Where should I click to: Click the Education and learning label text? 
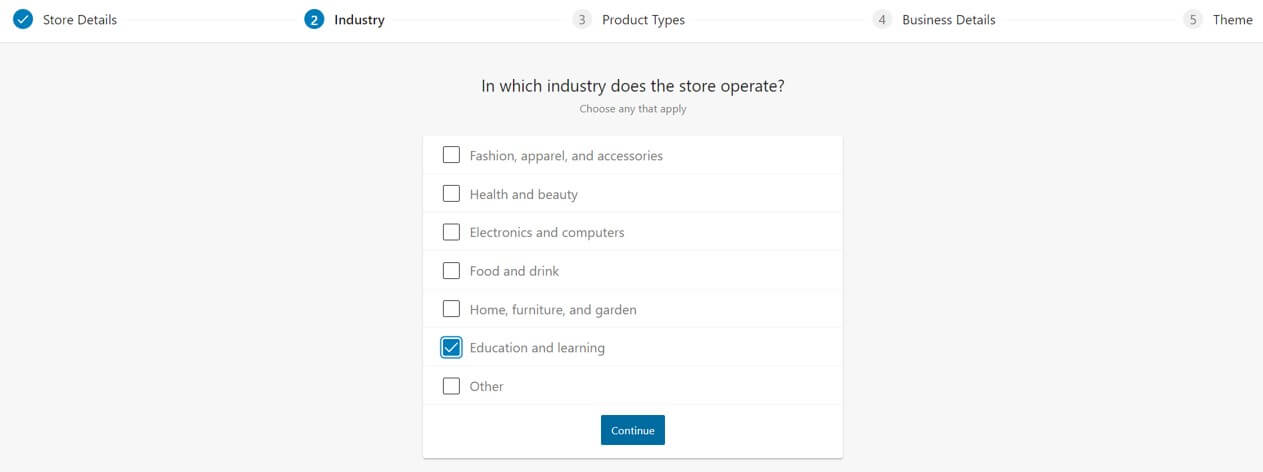[x=537, y=348]
